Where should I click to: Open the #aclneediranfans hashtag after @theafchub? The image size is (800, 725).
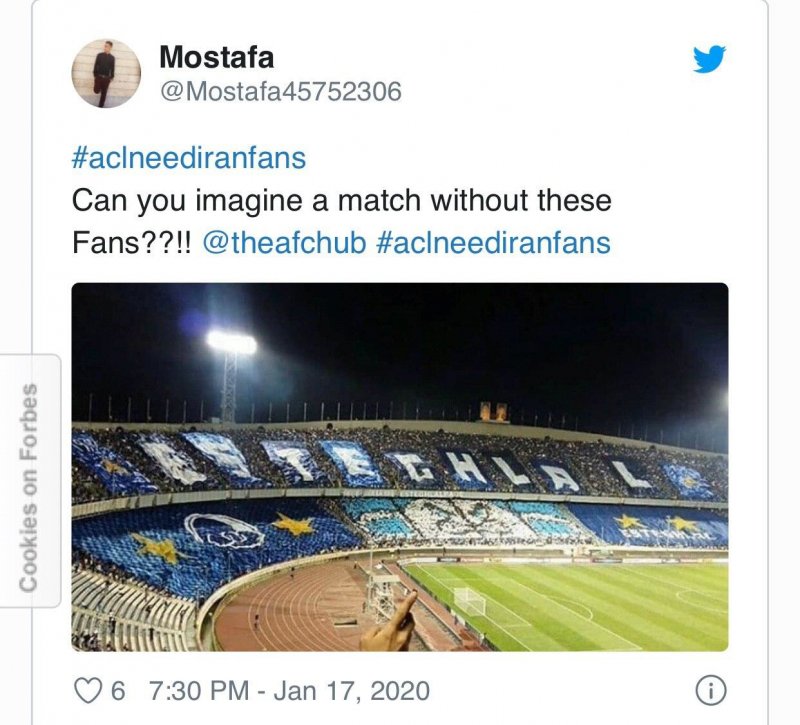493,243
